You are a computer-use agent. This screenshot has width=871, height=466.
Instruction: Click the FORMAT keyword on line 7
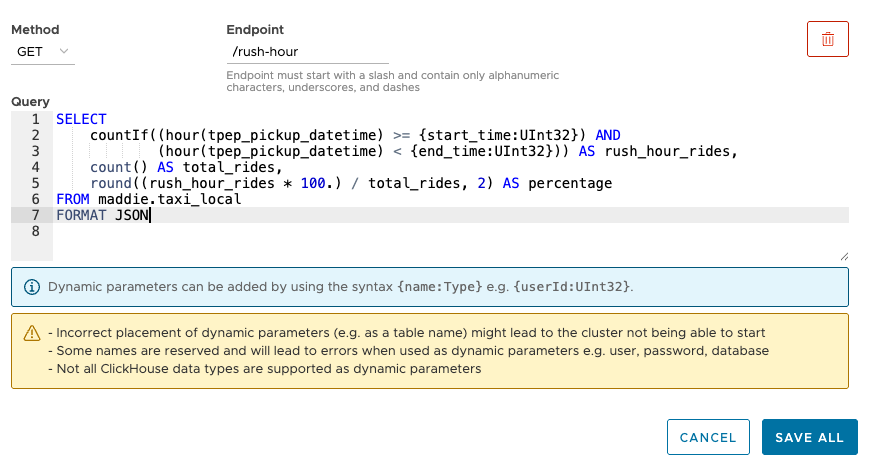pyautogui.click(x=82, y=215)
